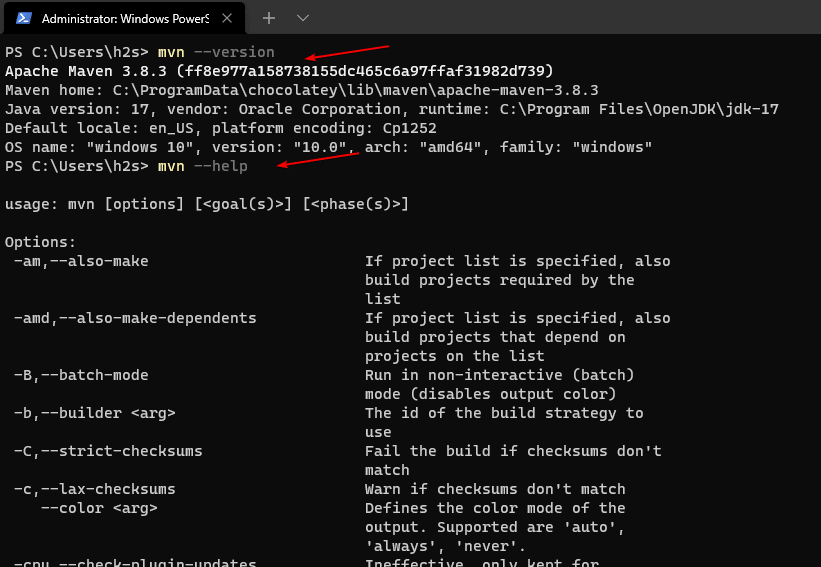Screen dimensions: 821x567
Task: Click the 'Java version: 17' output line
Action: click(392, 109)
